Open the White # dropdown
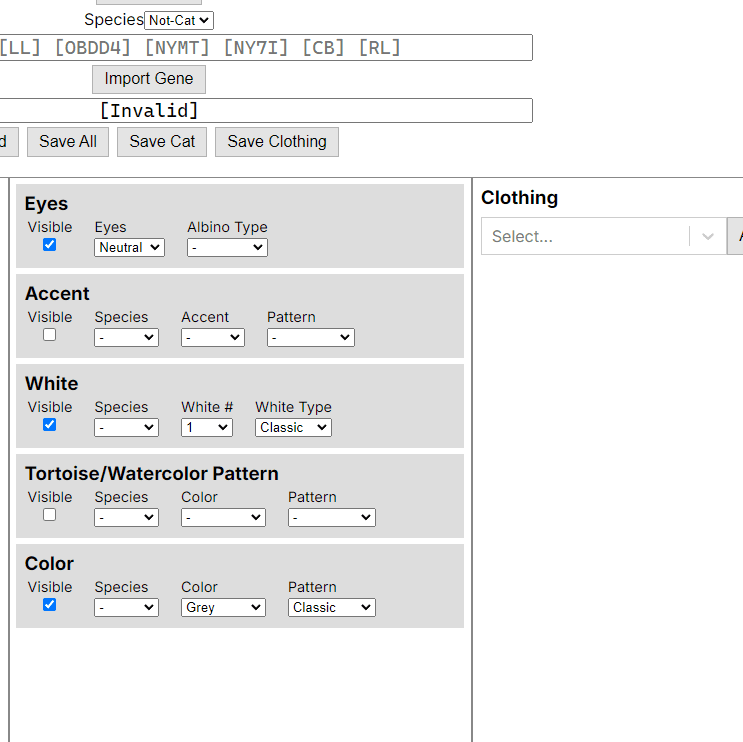The height and width of the screenshot is (742, 743). point(206,427)
